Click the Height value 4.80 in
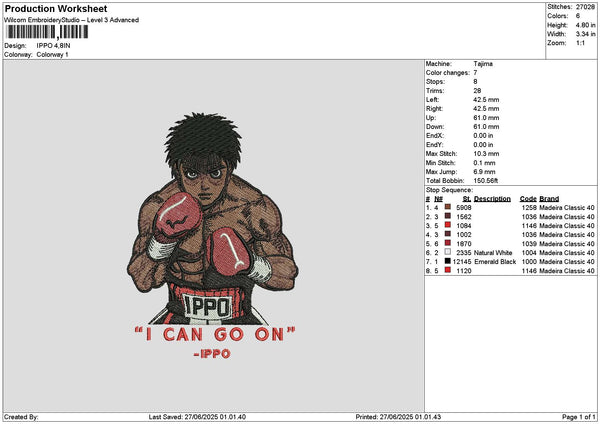The width and height of the screenshot is (600, 424). point(585,25)
